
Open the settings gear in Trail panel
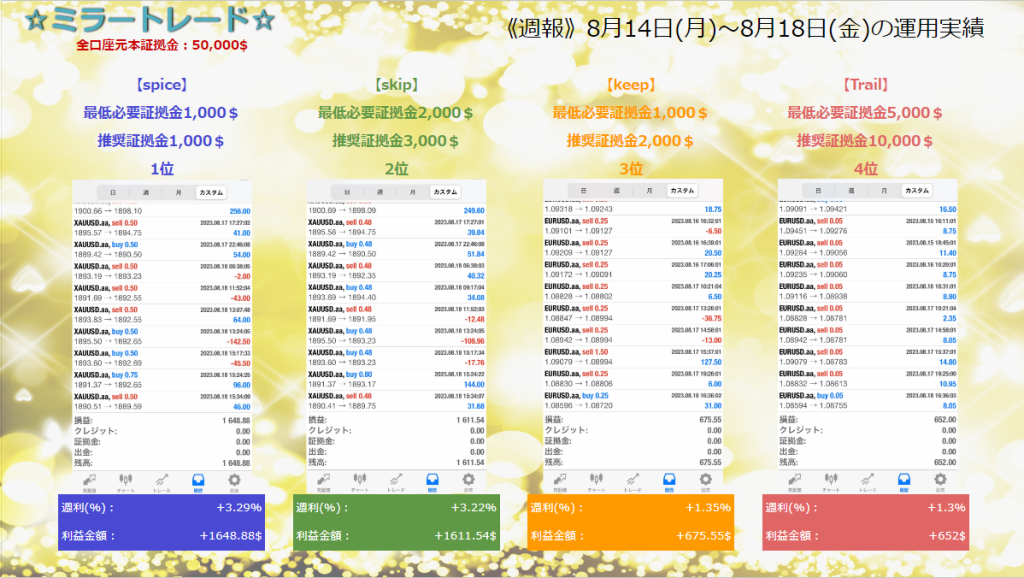(x=939, y=481)
